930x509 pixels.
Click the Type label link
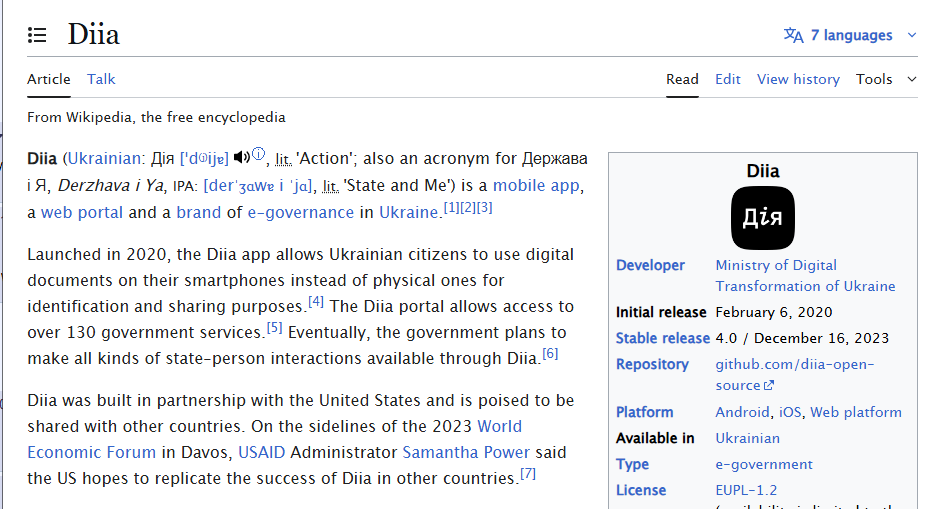coord(632,465)
